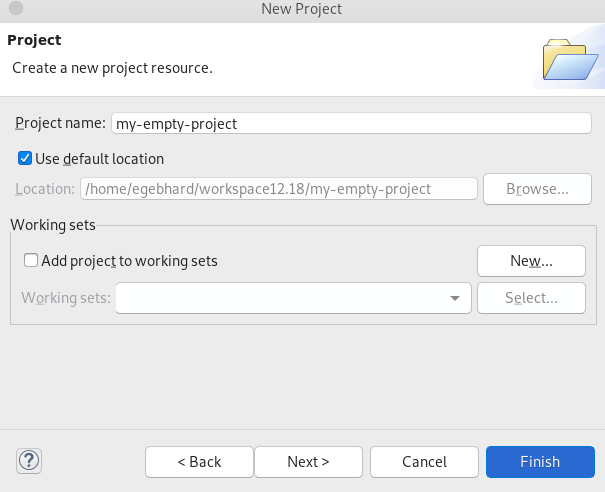Enable Add project to working sets
The image size is (605, 492).
point(32,260)
